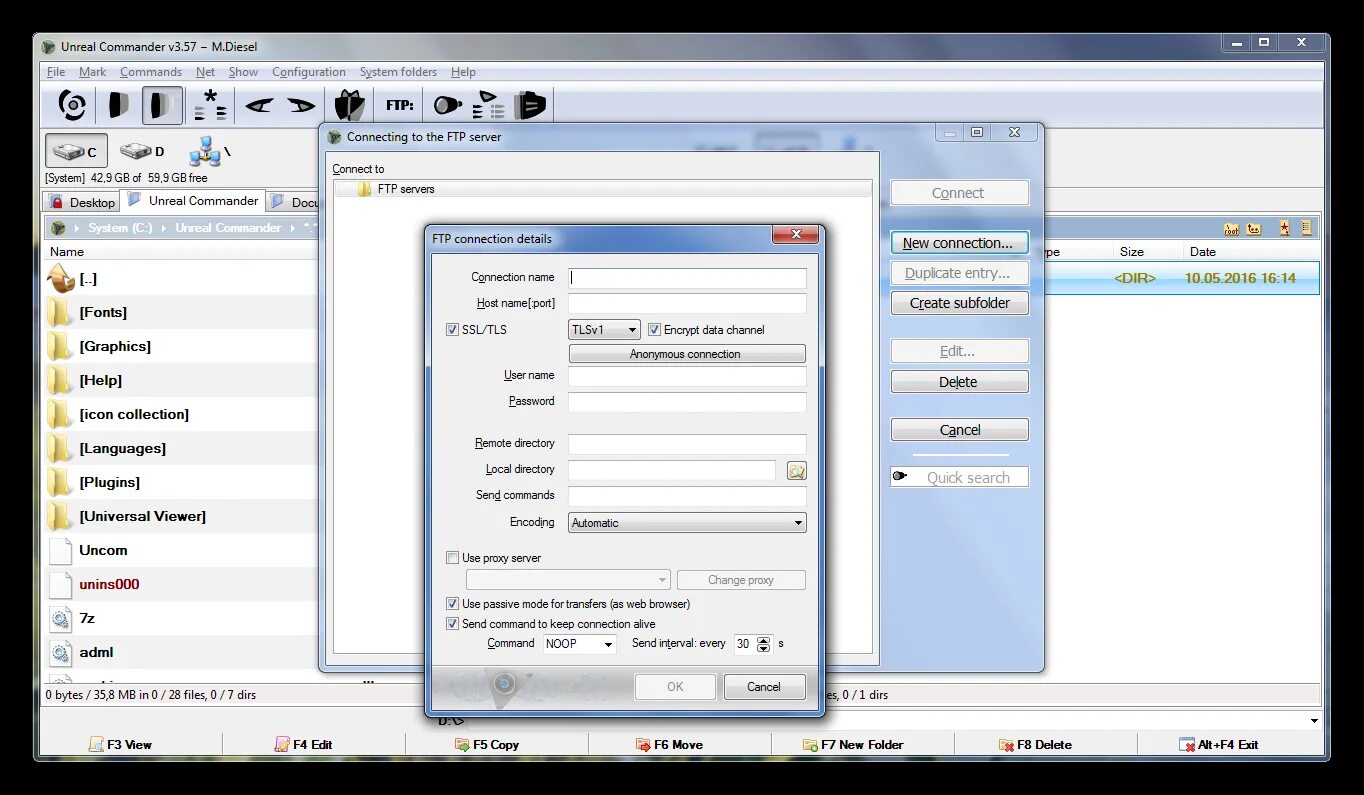Click the Unreal Commander icon in left path bar
The height and width of the screenshot is (795, 1364).
point(60,228)
